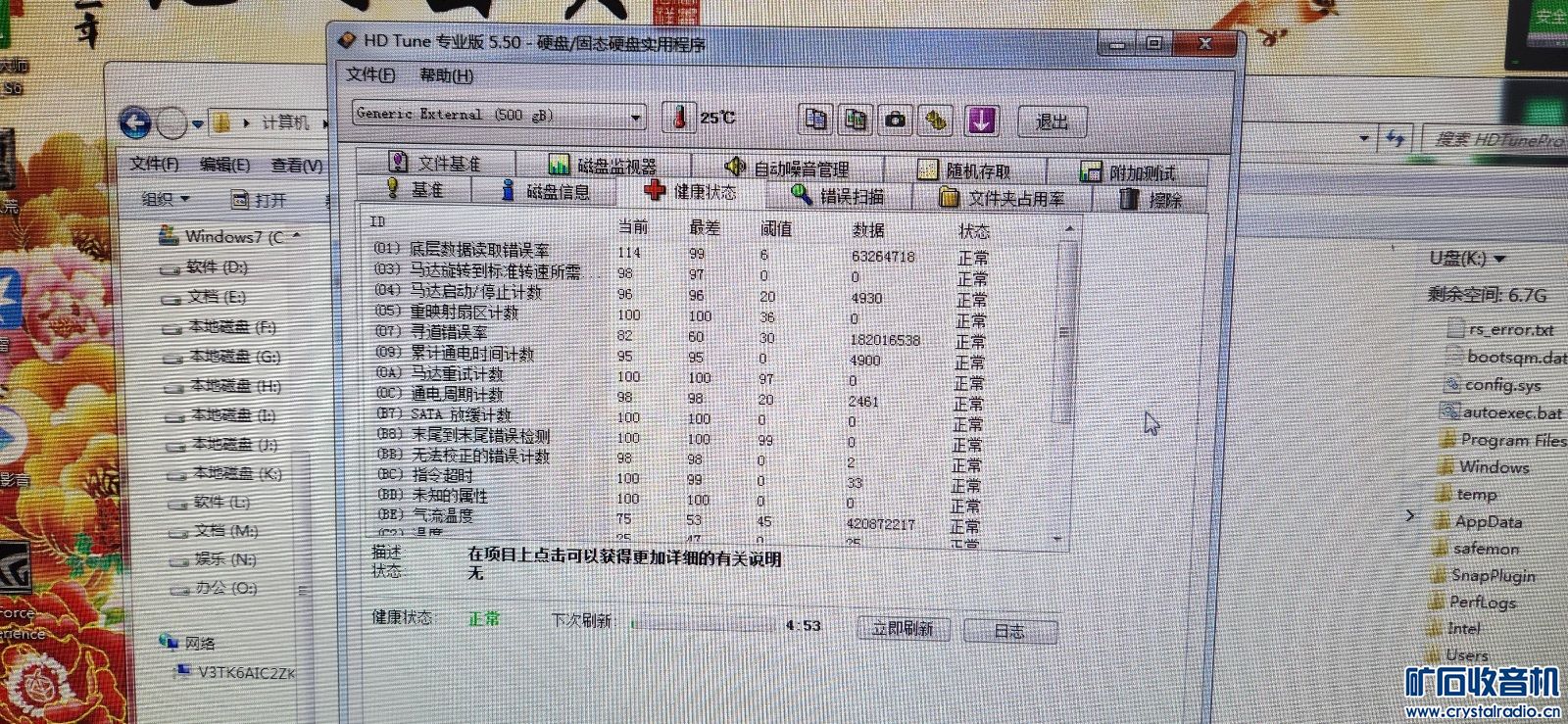Click the camera save-screenshot icon

click(x=895, y=120)
